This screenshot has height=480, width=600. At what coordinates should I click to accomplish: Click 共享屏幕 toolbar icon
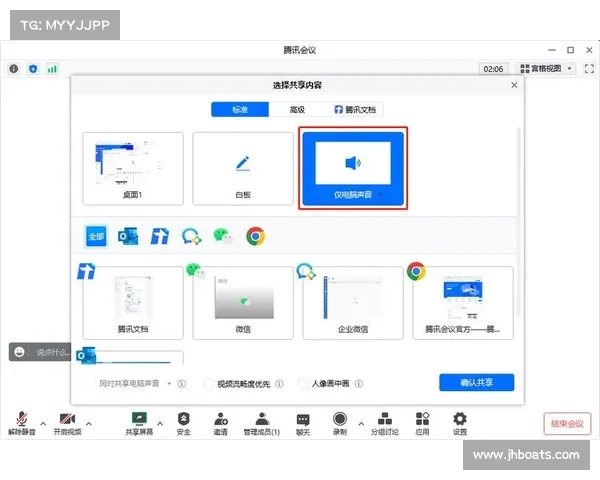pos(139,423)
